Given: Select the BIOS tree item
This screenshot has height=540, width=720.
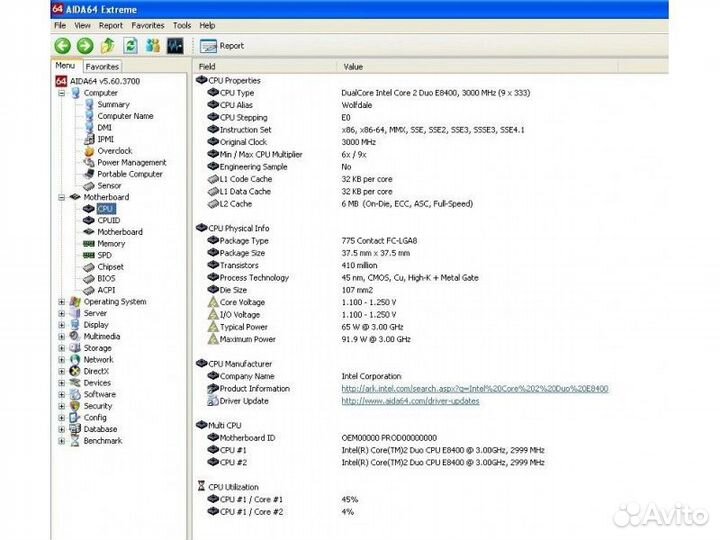Looking at the screenshot, I should point(106,279).
